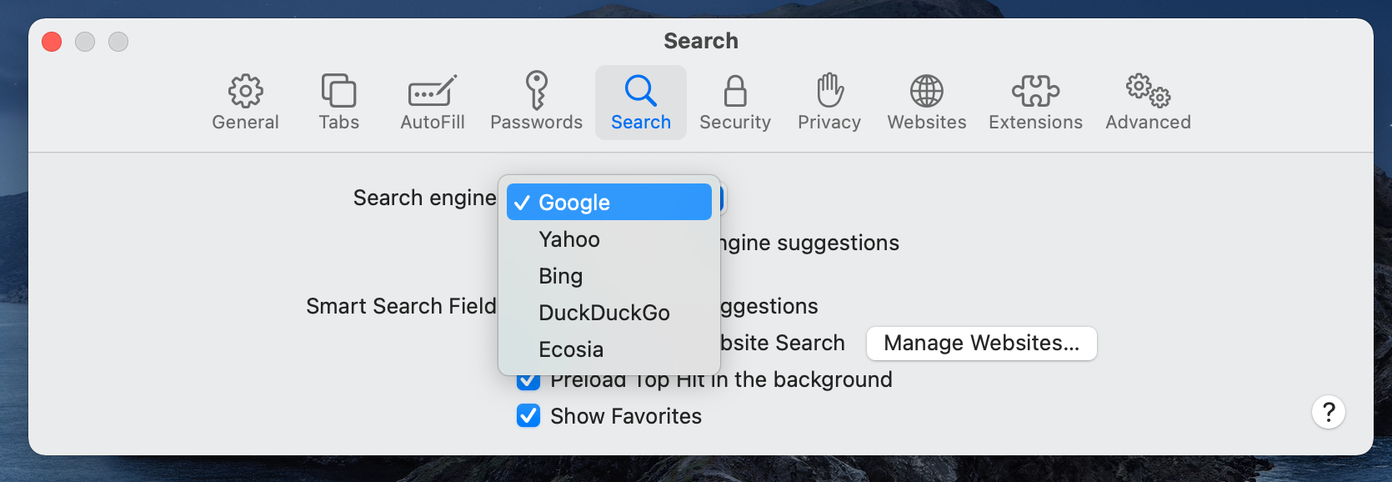Open the AutoFill preferences icon
Screen dimensions: 1392x482
pyautogui.click(x=432, y=91)
